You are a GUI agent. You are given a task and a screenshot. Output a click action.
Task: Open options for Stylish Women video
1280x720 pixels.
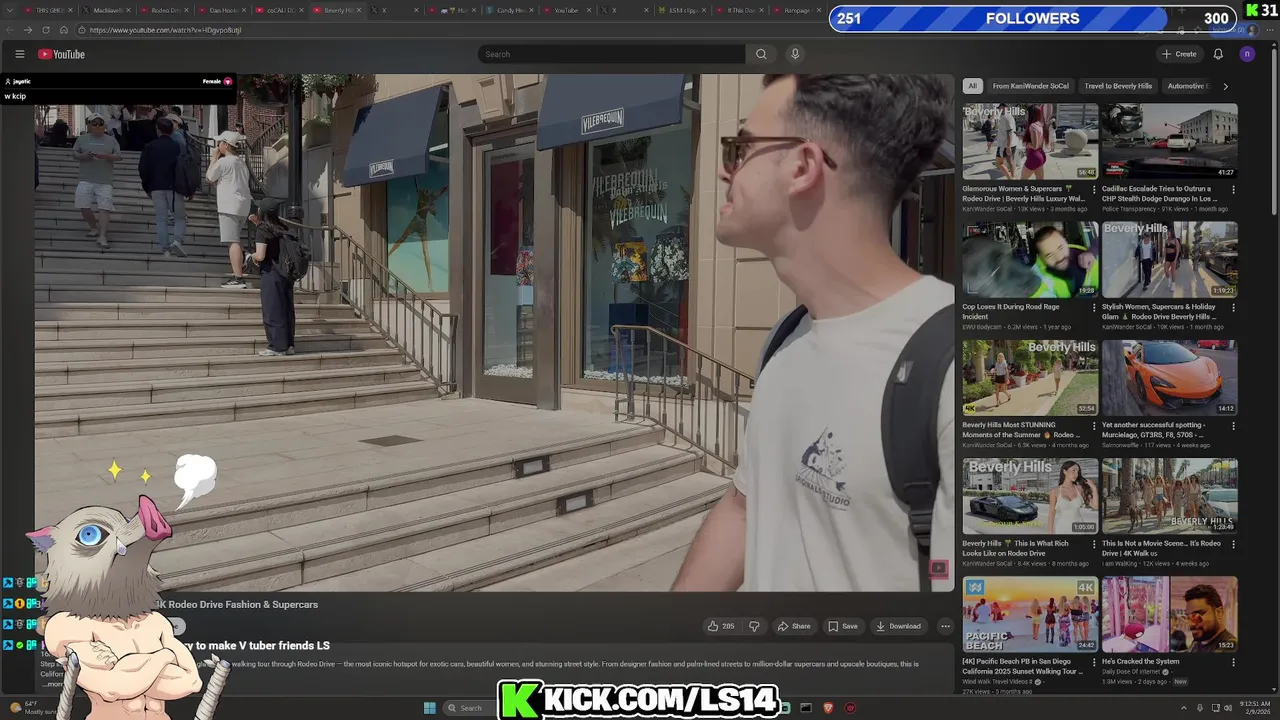pyautogui.click(x=1233, y=307)
